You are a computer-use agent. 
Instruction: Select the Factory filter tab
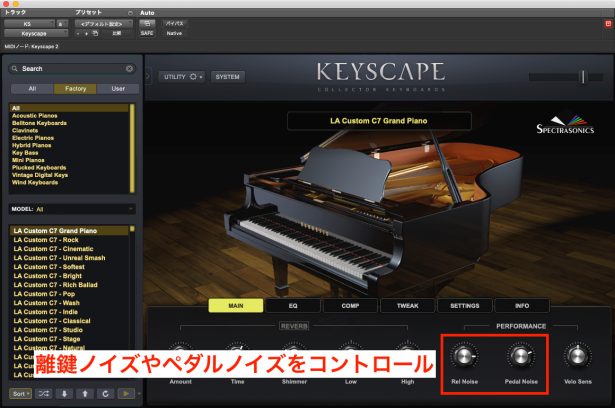click(x=75, y=89)
